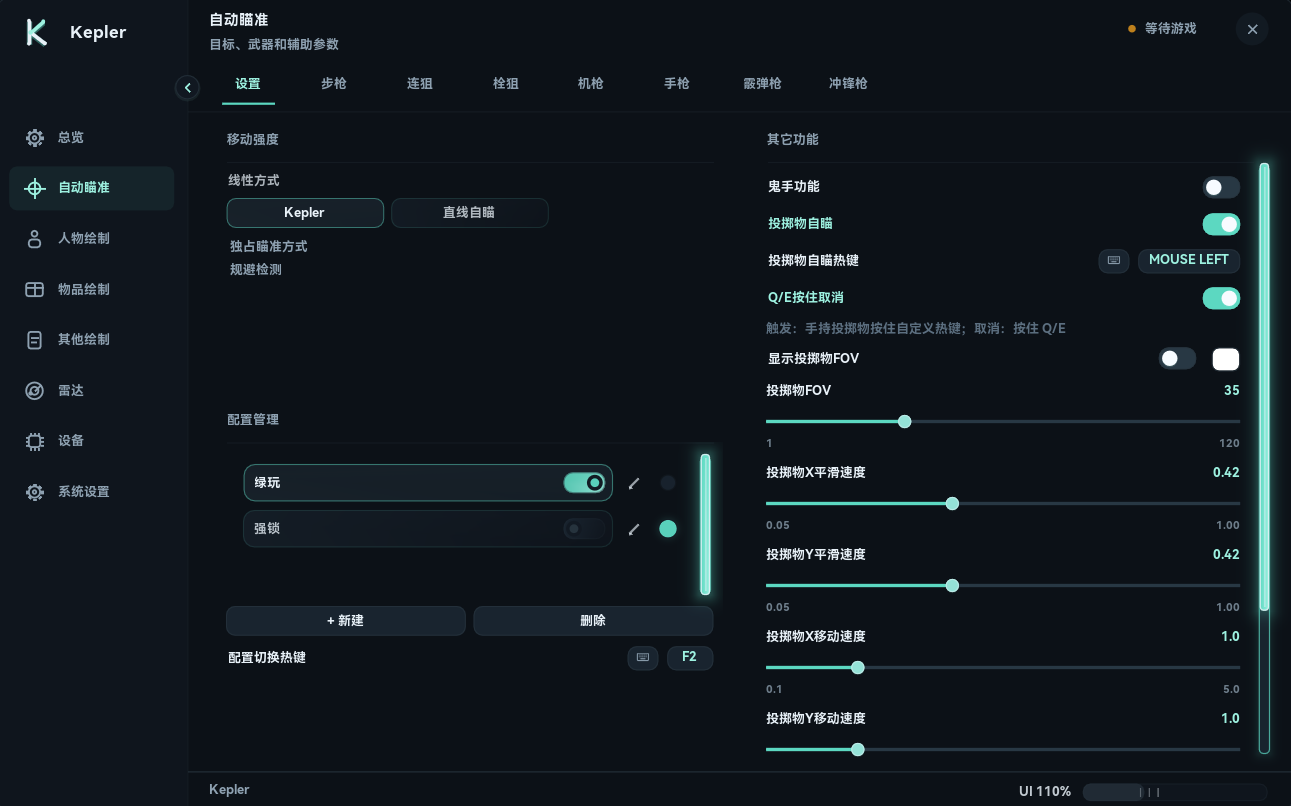Open the 霰弹枪 tab
Viewport: 1291px width, 806px height.
click(x=763, y=84)
